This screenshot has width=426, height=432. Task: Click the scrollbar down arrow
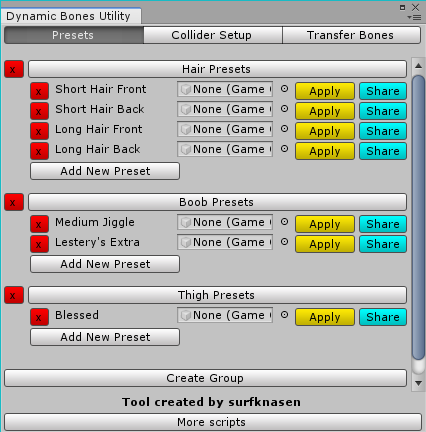[x=418, y=383]
